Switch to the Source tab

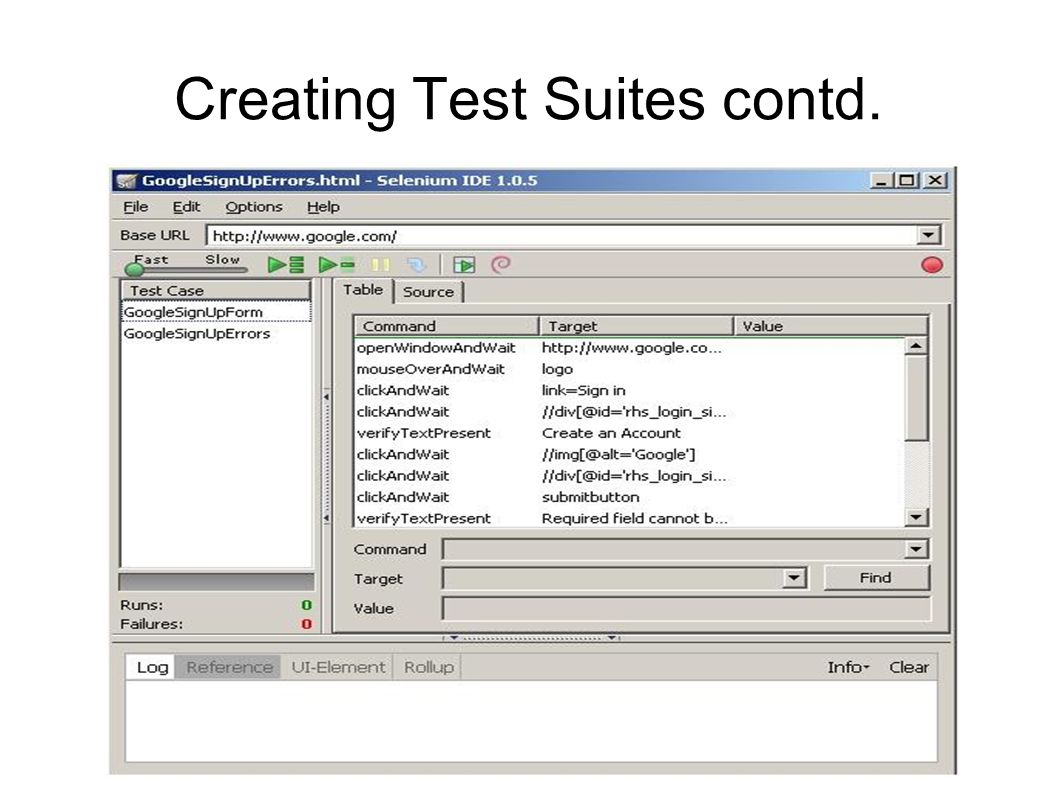[x=428, y=292]
